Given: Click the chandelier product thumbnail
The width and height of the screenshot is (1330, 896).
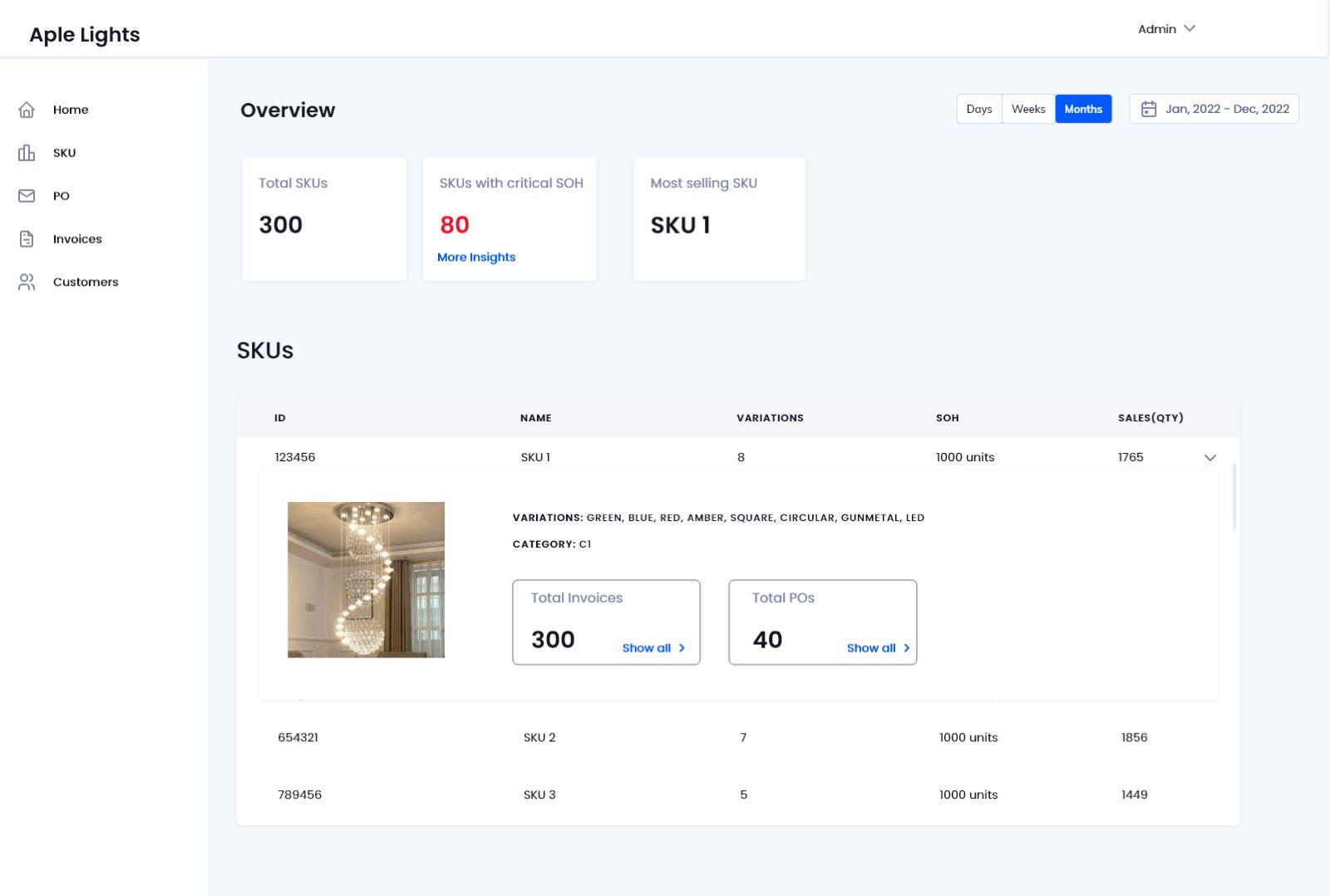Looking at the screenshot, I should coord(366,579).
